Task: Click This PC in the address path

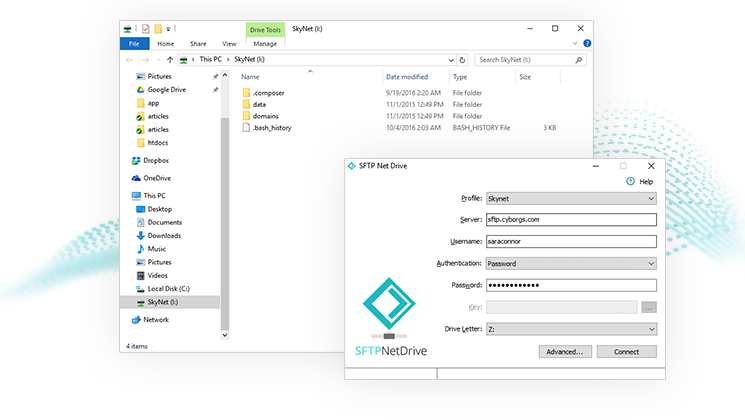Action: tap(210, 59)
